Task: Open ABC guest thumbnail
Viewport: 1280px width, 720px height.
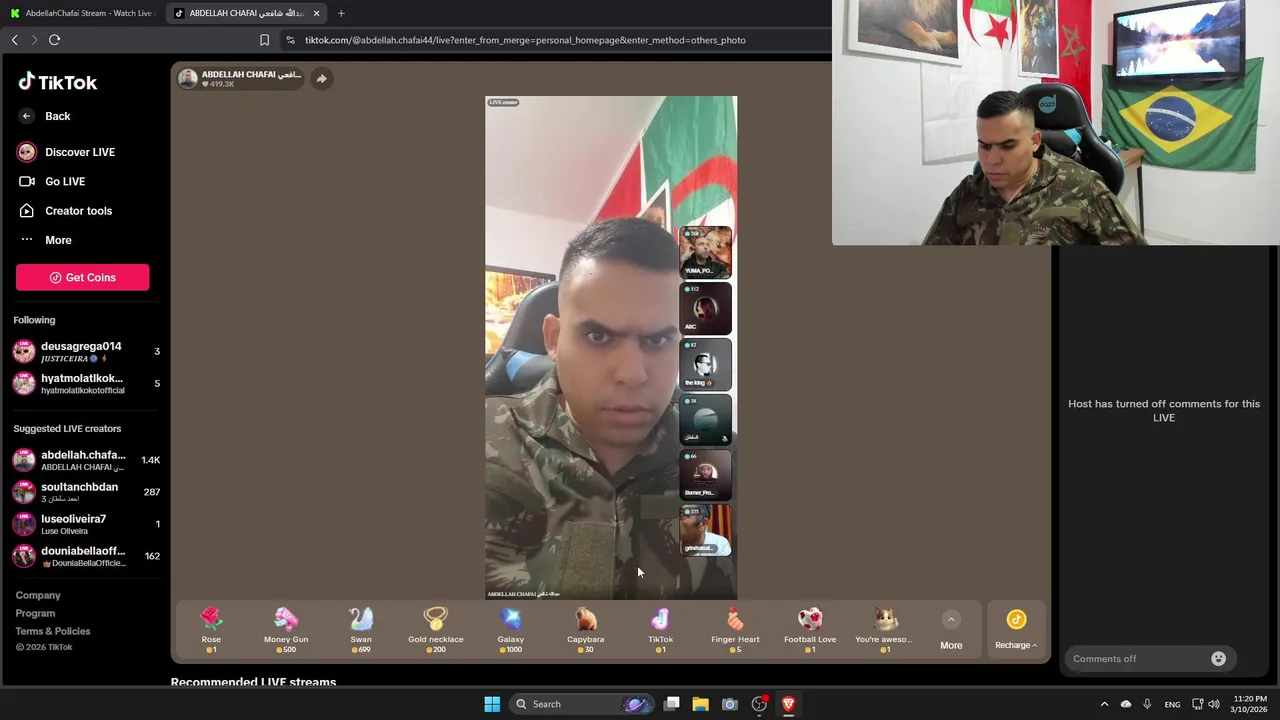Action: (706, 308)
